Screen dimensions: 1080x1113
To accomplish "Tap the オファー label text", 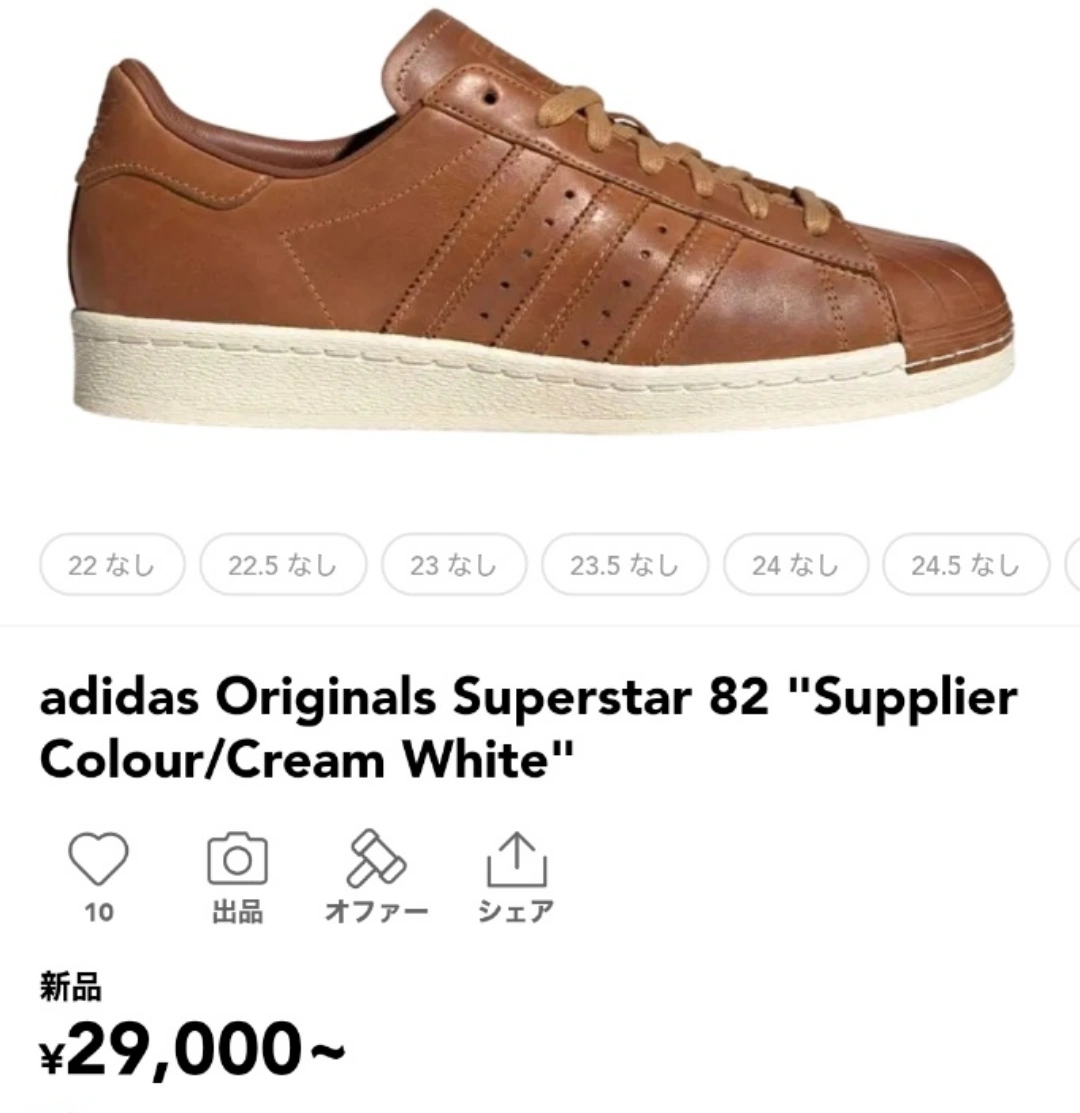I will point(376,911).
